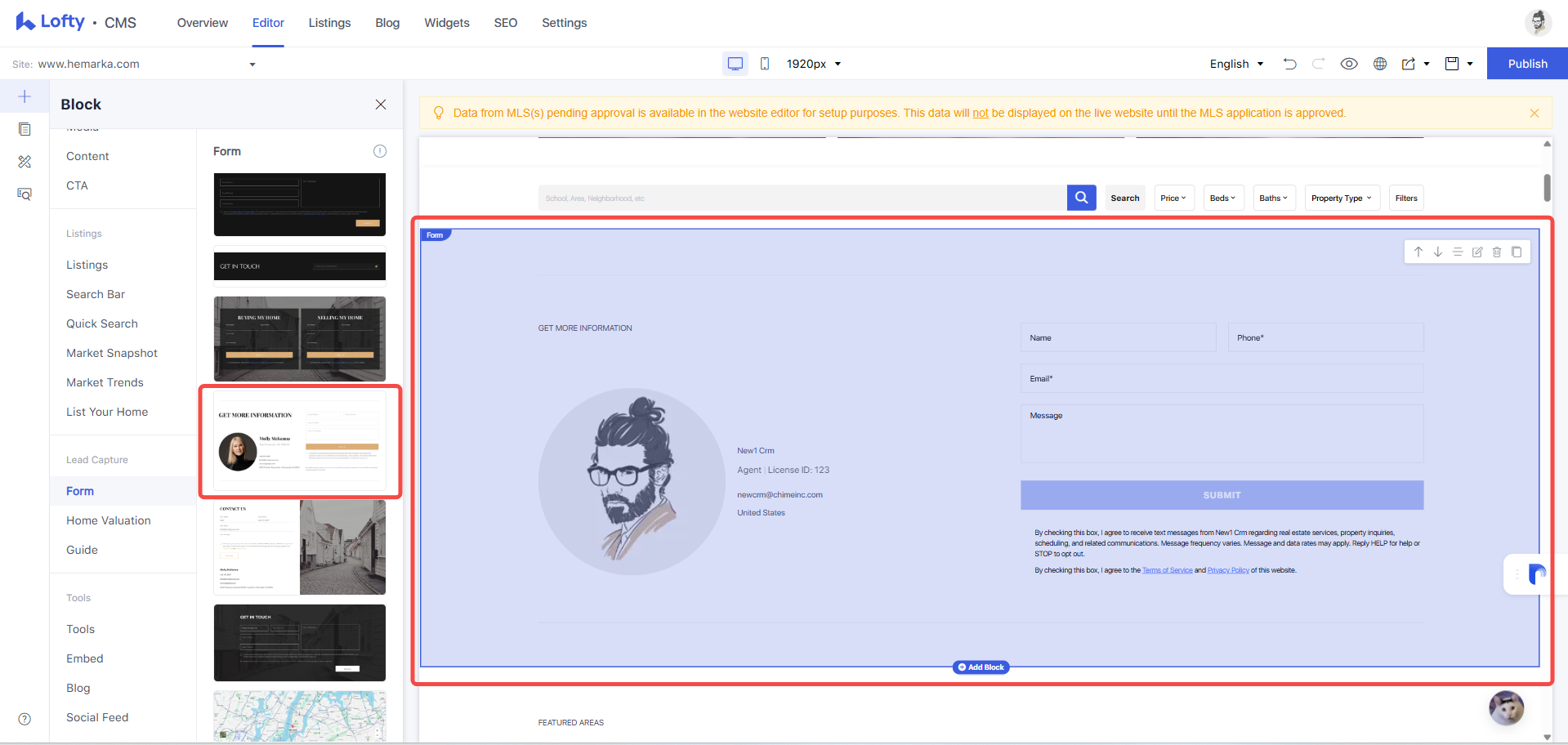
Task: Open the Price filter dropdown
Action: [x=1174, y=198]
